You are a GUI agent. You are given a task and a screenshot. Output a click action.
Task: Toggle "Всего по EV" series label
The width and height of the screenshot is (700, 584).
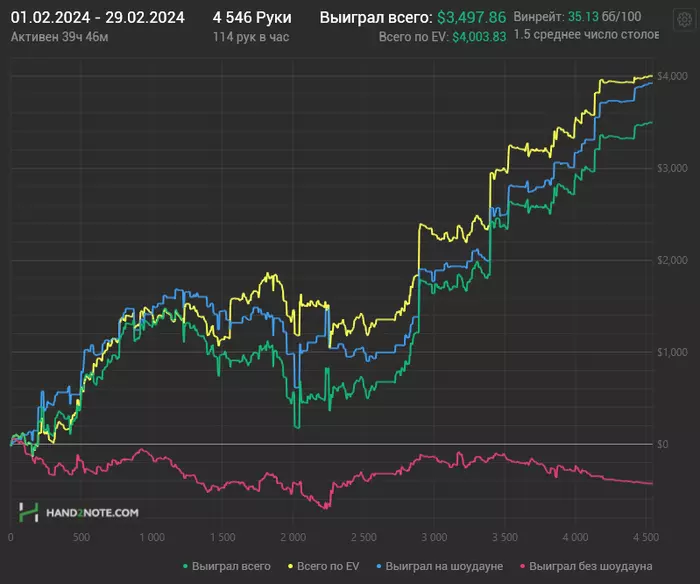click(328, 567)
